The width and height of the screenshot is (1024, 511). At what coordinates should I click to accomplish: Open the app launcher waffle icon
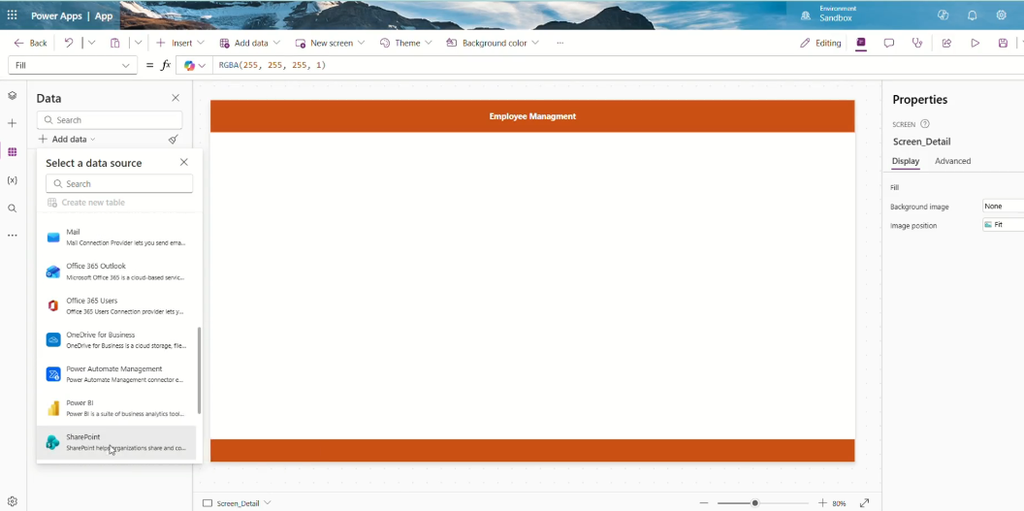pyautogui.click(x=12, y=15)
